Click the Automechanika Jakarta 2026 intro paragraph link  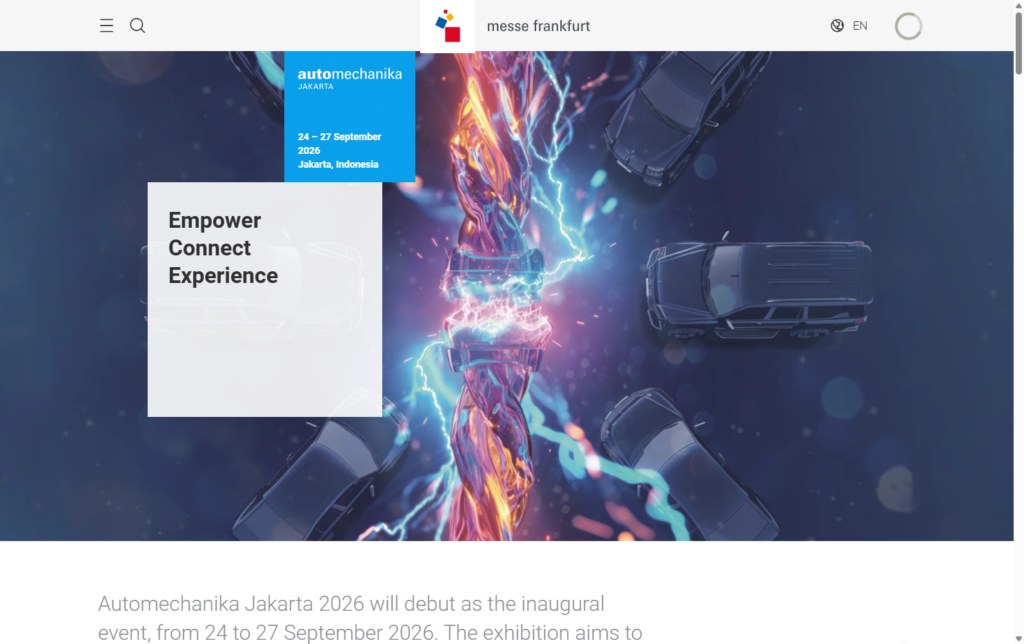[350, 603]
